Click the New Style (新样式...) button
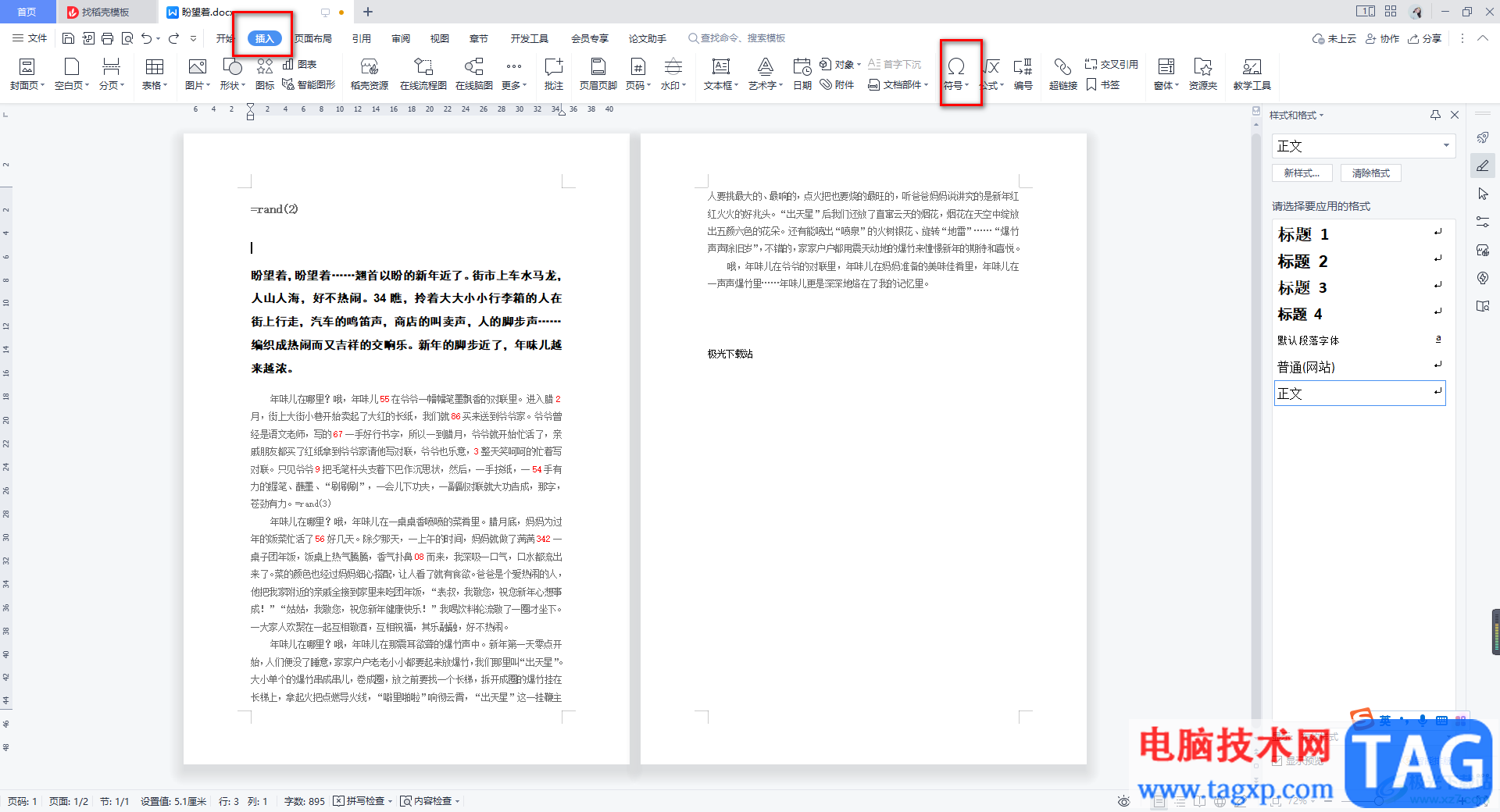 click(1302, 173)
